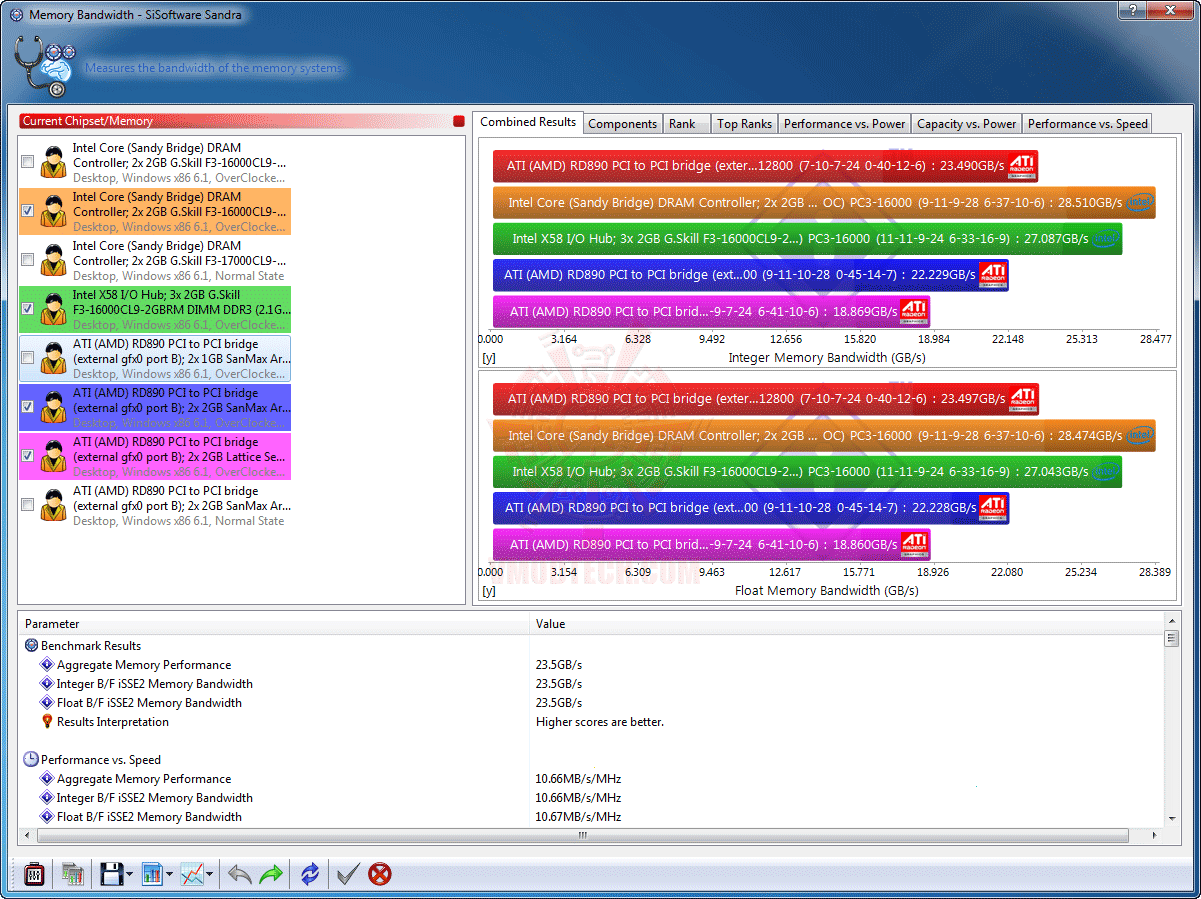Uncheck the magenta RD890 2GB Lattice entry
This screenshot has height=899, width=1201.
coord(28,456)
